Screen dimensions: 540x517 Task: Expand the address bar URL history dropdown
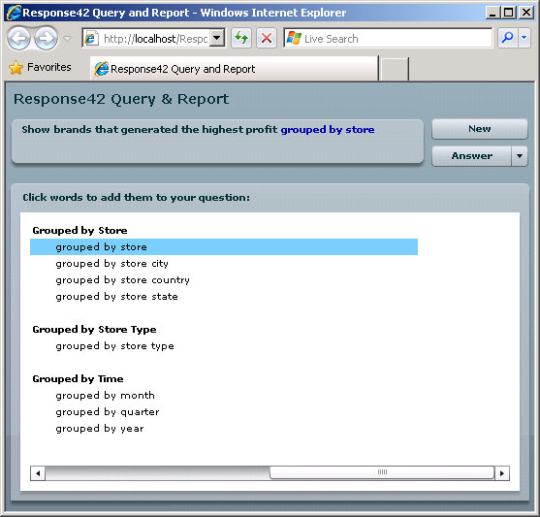point(217,38)
